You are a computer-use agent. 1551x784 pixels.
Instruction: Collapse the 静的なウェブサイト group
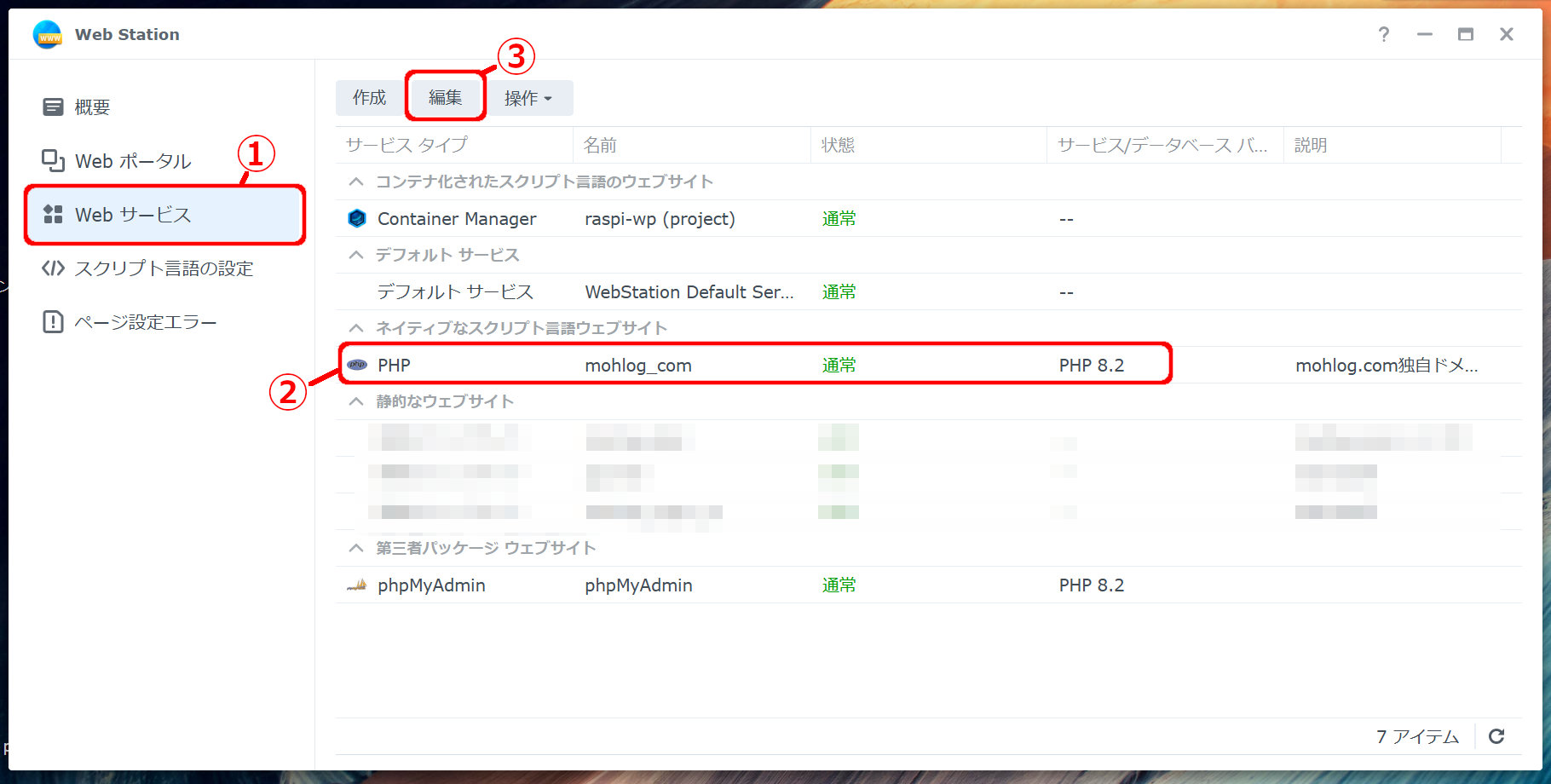pos(356,402)
